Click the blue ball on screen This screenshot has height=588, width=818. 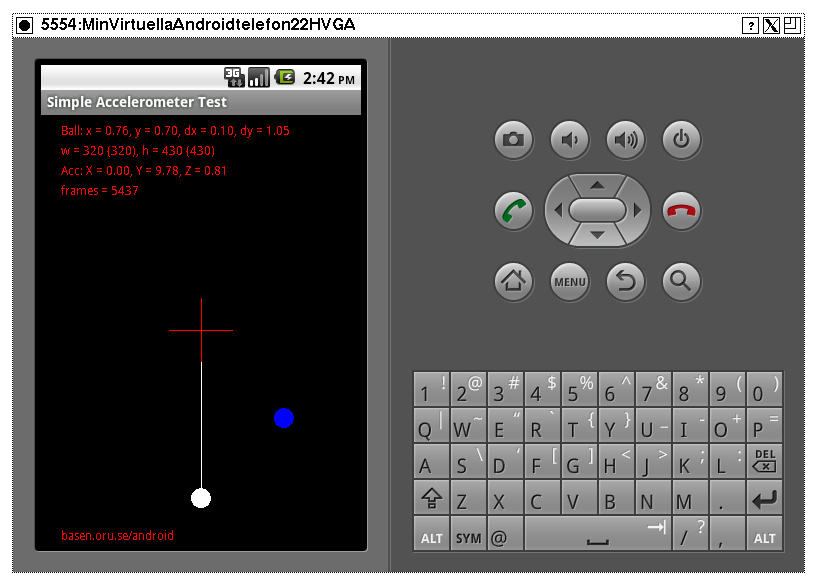284,418
